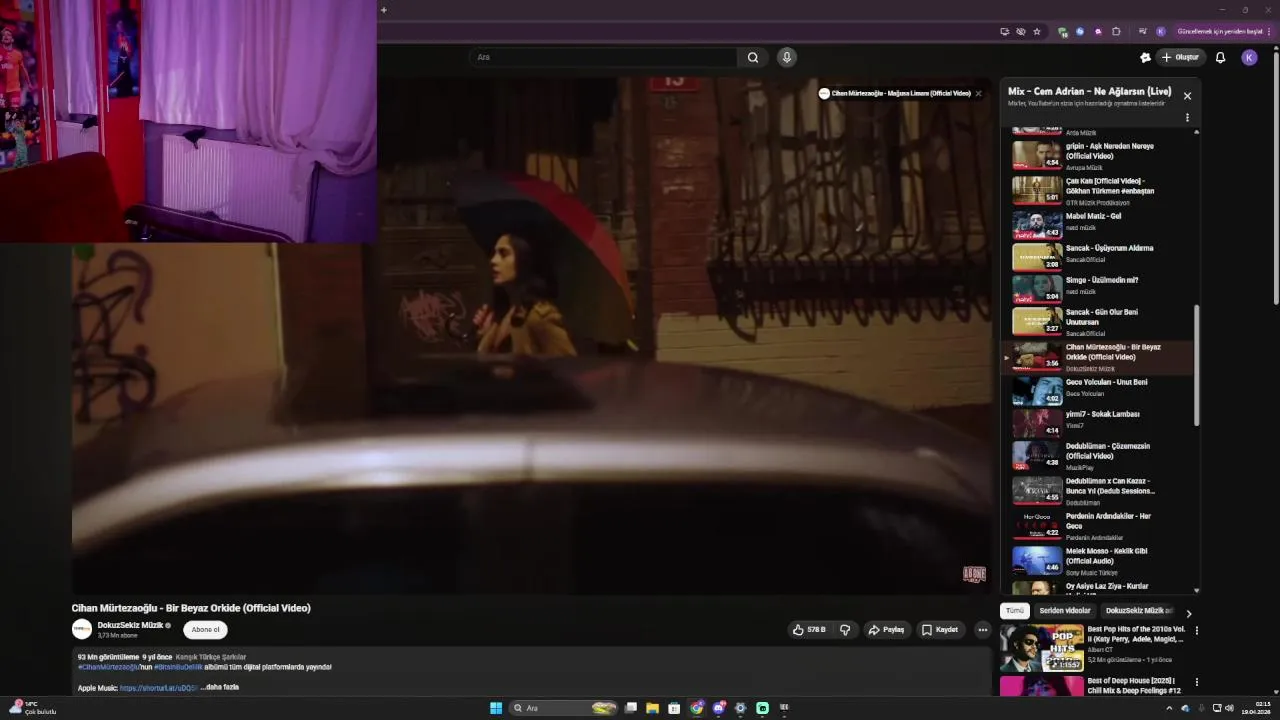The width and height of the screenshot is (1280, 720).
Task: Open a new browser tab with plus
Action: pyautogui.click(x=384, y=10)
